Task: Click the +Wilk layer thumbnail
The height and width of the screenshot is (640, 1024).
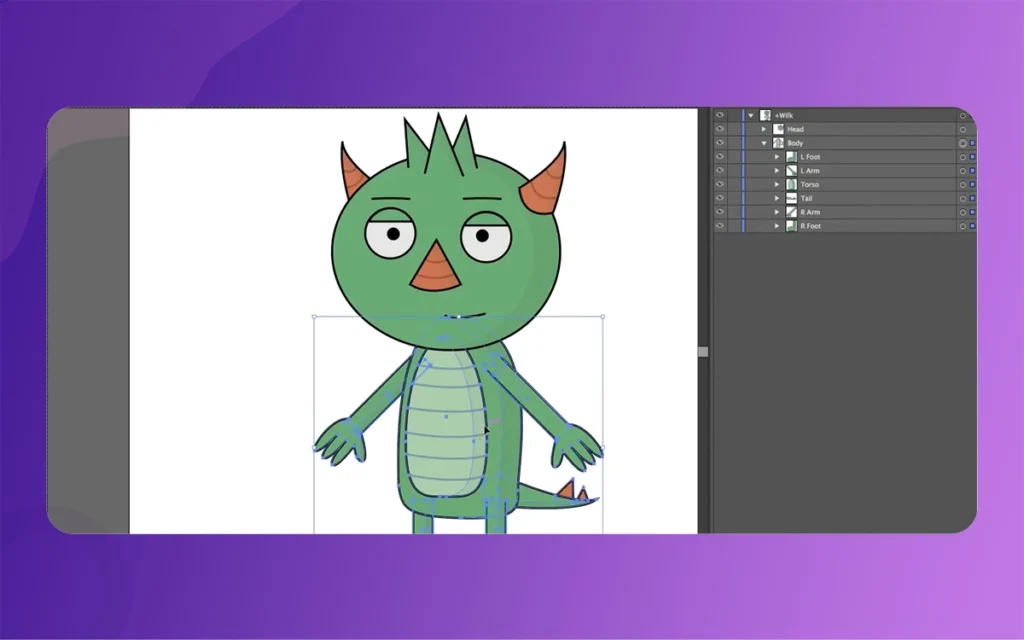Action: [765, 115]
